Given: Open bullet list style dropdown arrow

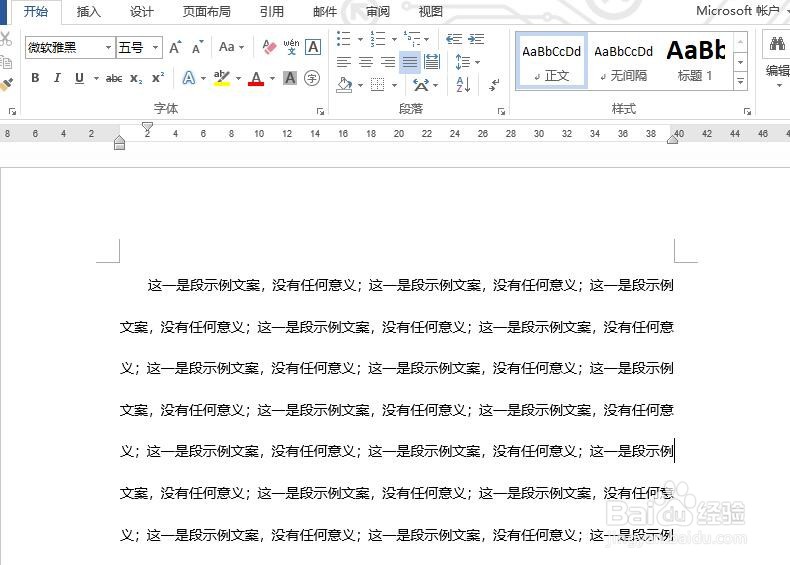Looking at the screenshot, I should (x=360, y=39).
